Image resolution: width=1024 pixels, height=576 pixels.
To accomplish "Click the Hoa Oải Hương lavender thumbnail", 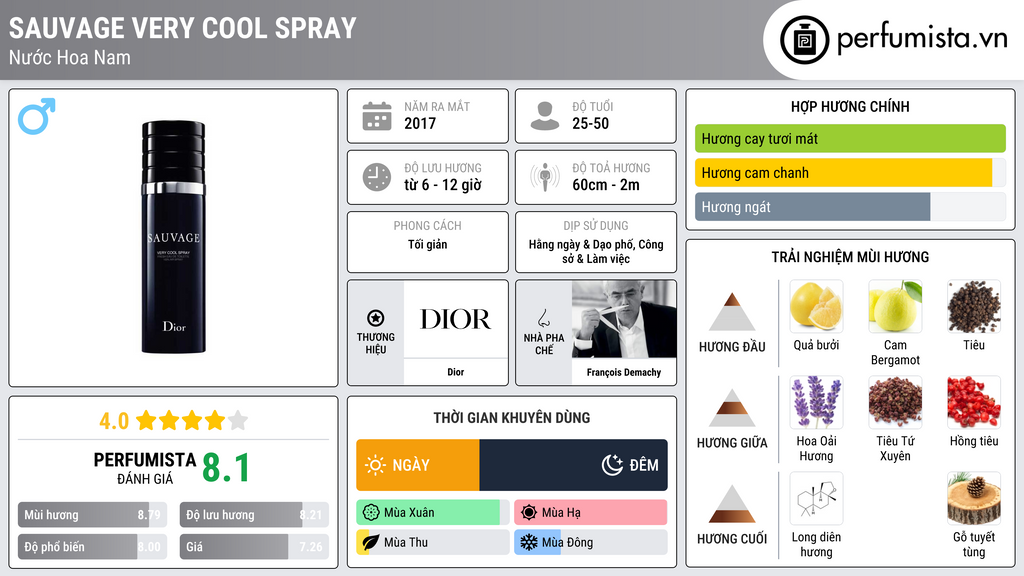I will [x=815, y=402].
